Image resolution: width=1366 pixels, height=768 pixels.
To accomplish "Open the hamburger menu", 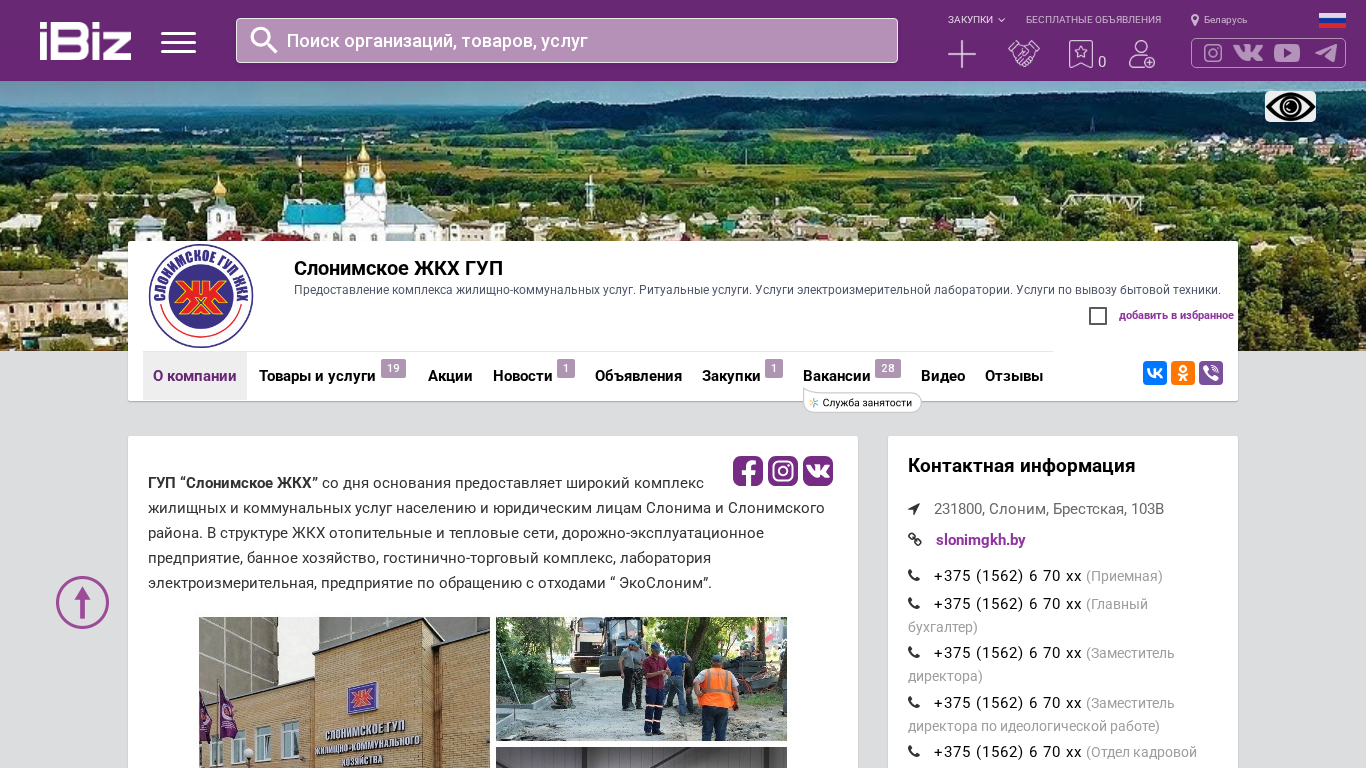I will (x=178, y=42).
